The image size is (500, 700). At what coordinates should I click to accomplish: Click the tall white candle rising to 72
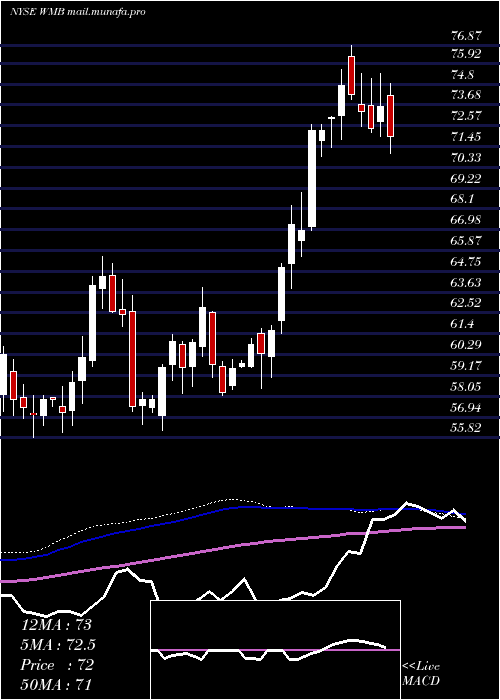pos(312,179)
